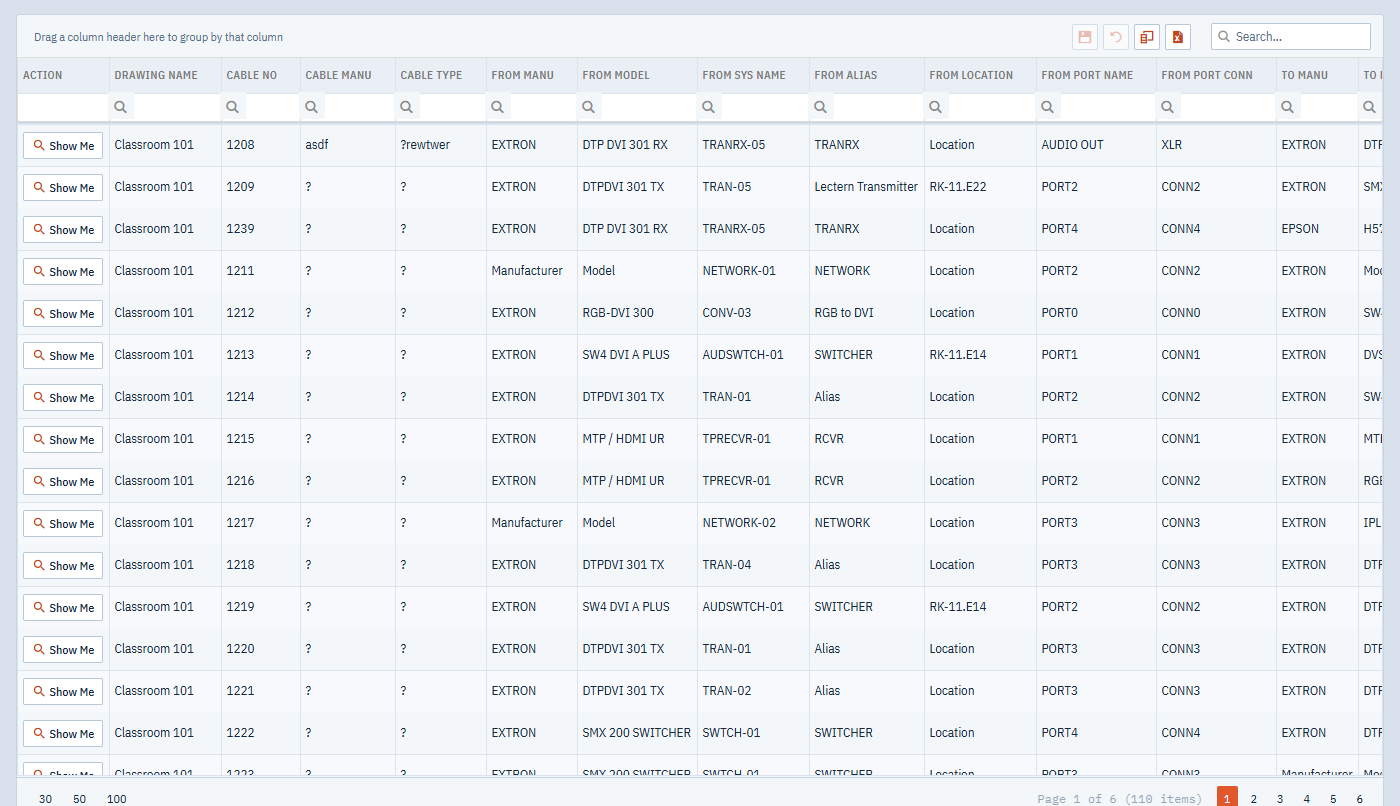Sort by Drawing Name column header
Image resolution: width=1400 pixels, height=806 pixels.
pyautogui.click(x=165, y=75)
